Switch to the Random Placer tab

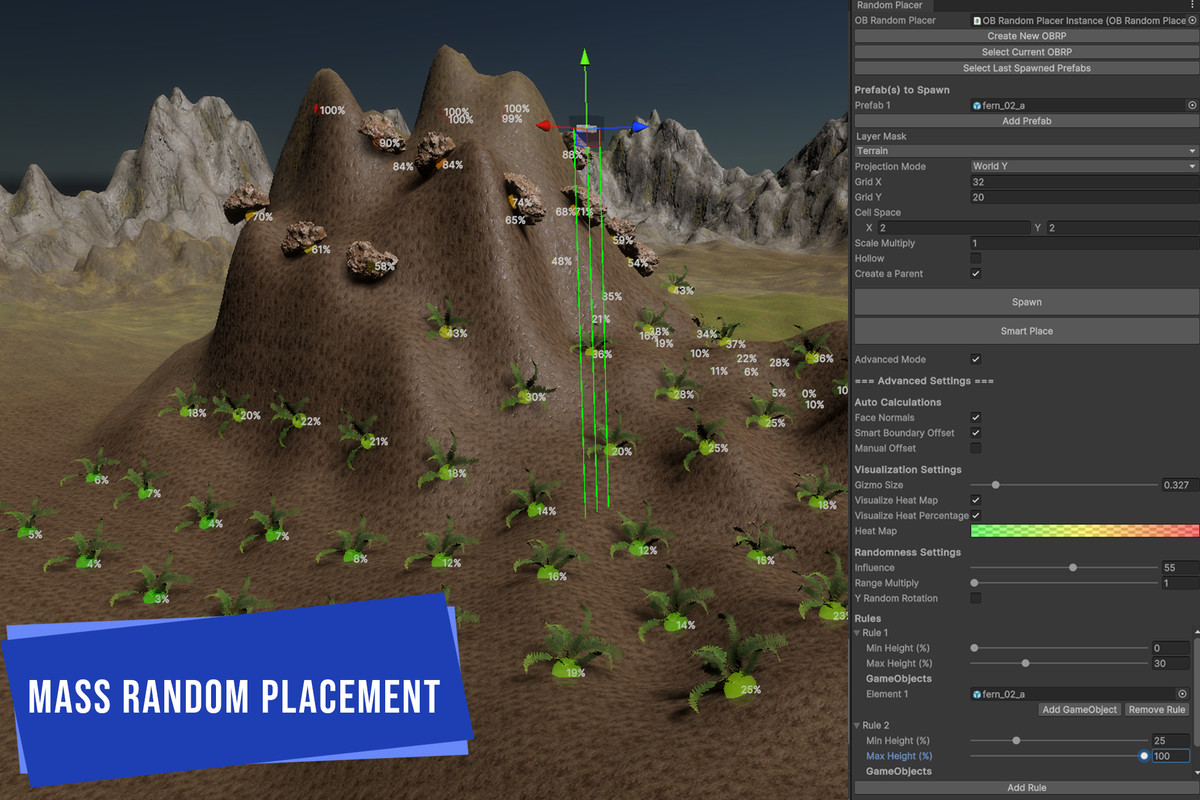[x=890, y=5]
